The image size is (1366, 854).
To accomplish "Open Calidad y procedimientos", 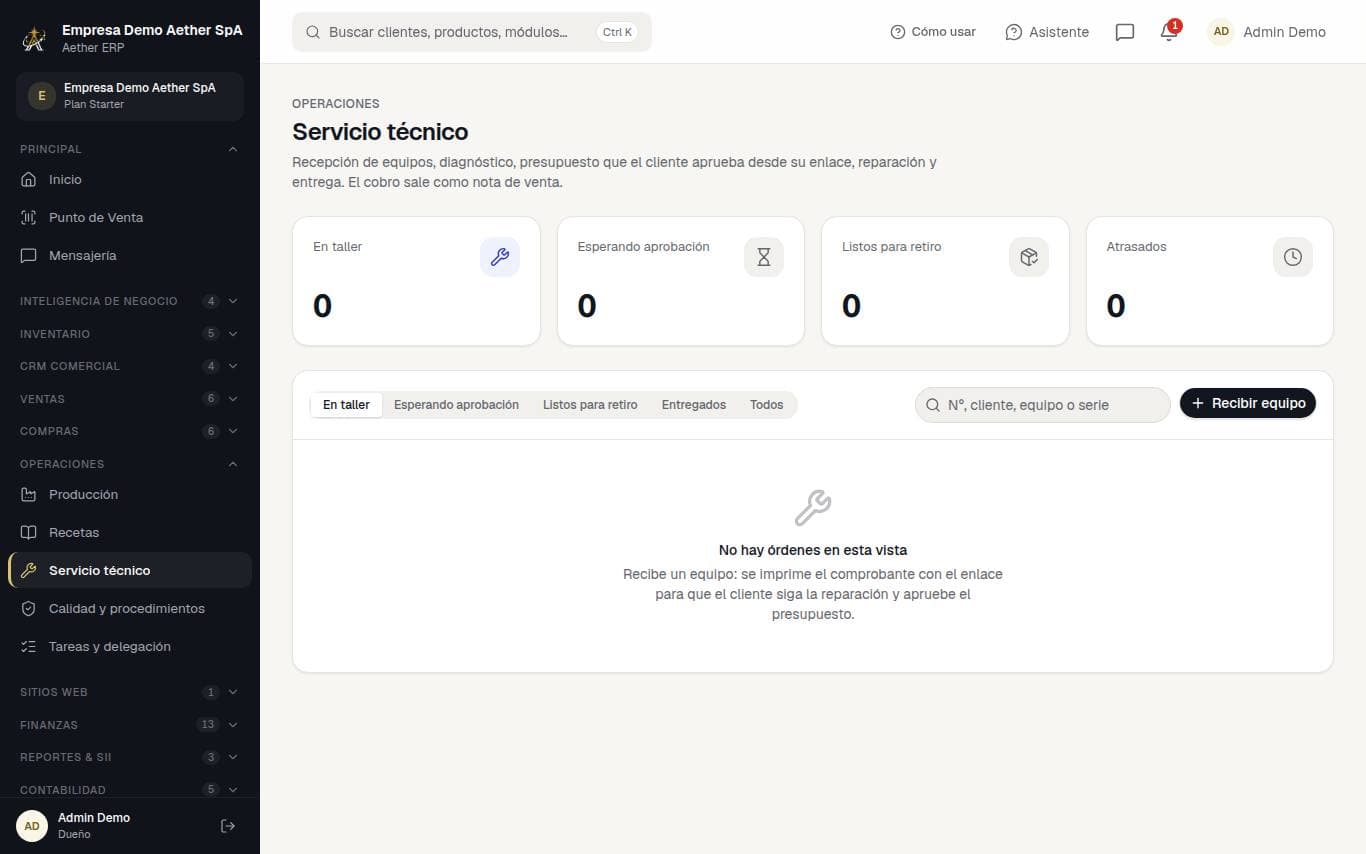I will pos(130,609).
